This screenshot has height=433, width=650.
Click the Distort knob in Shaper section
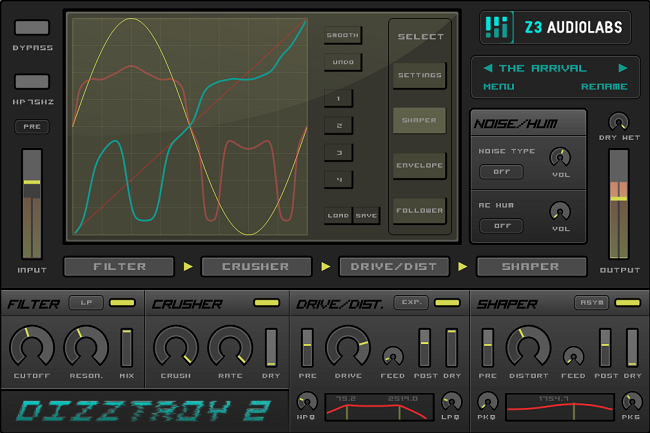click(527, 347)
